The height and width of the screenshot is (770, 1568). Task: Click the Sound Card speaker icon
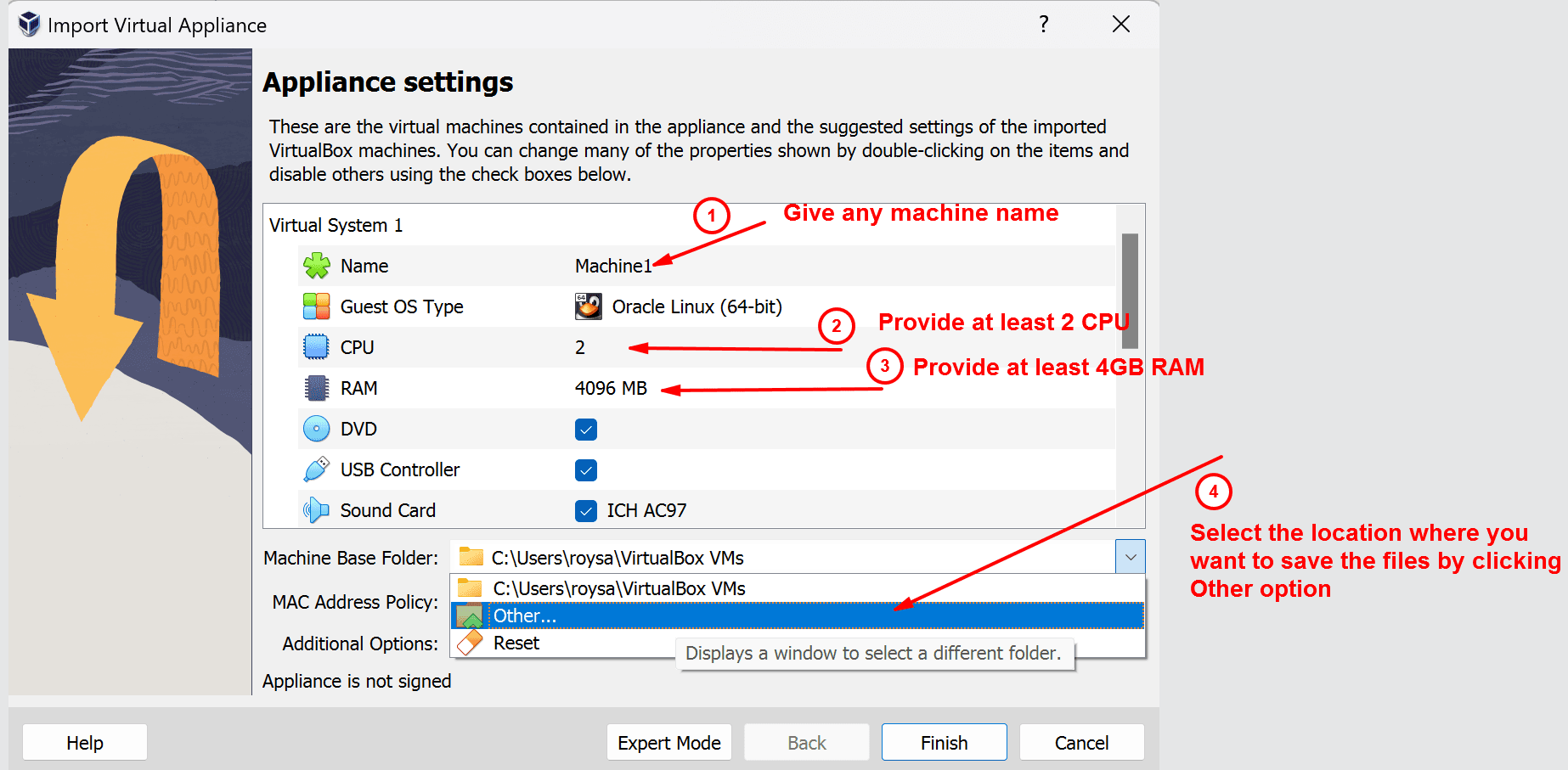tap(317, 510)
